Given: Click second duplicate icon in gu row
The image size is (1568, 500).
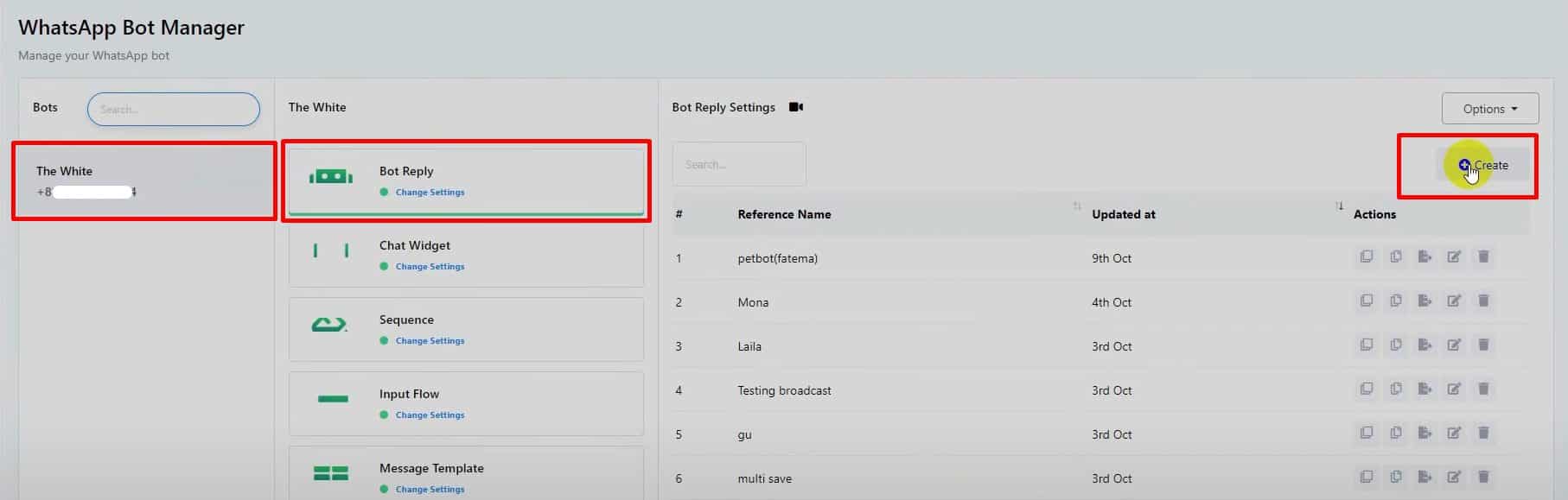Looking at the screenshot, I should coord(1395,434).
